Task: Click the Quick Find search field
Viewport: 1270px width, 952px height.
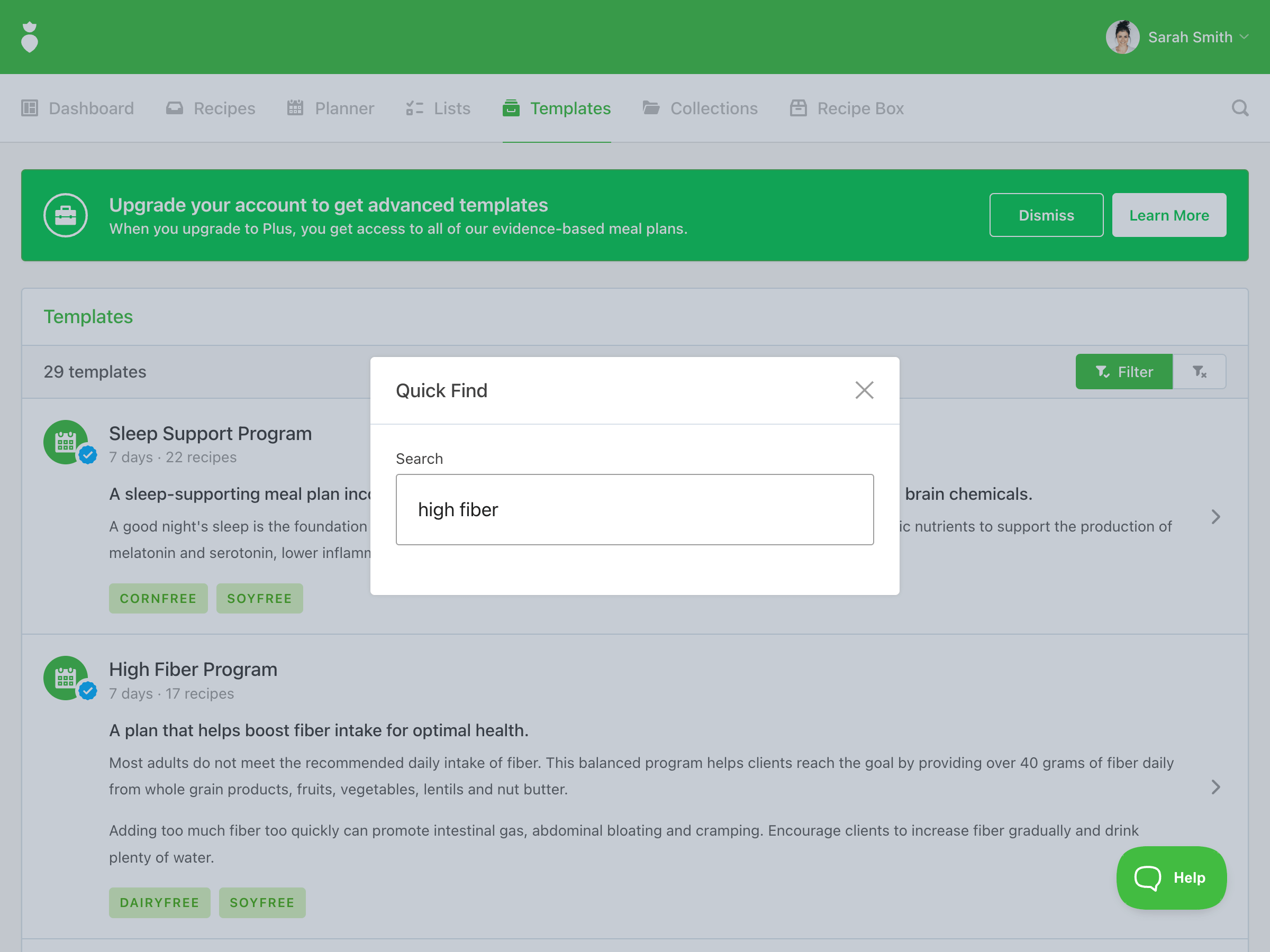Action: point(634,509)
